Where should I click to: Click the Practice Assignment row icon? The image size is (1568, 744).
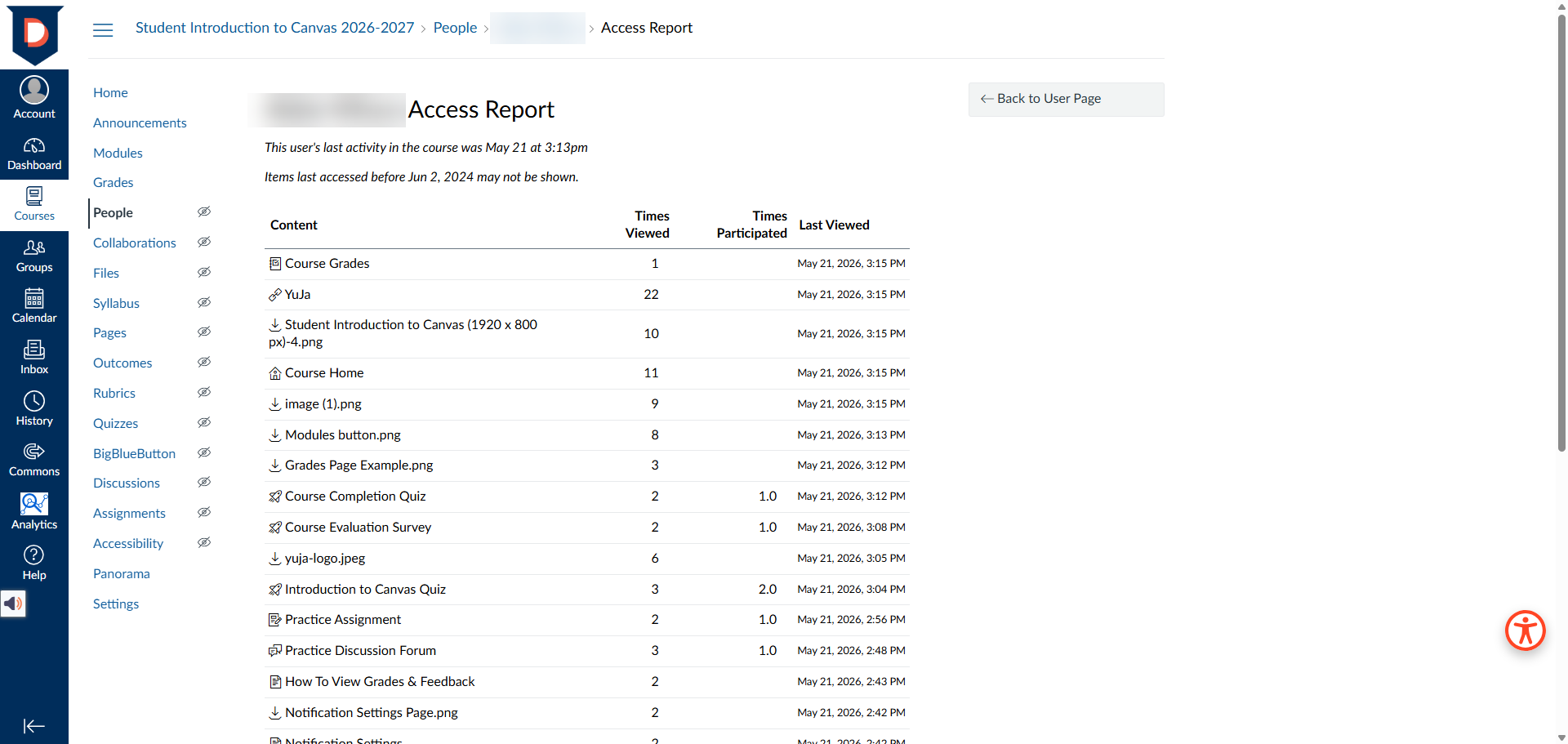[x=275, y=620]
